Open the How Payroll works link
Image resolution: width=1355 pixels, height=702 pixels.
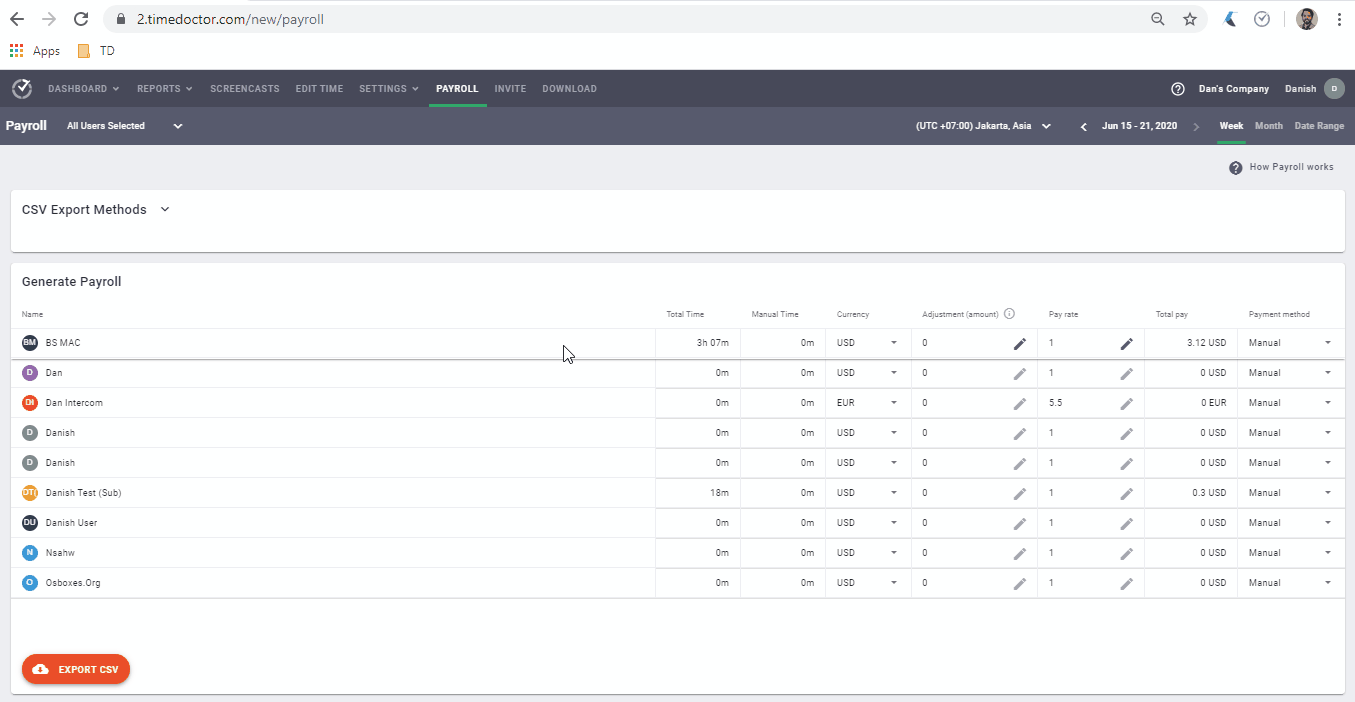point(1289,167)
